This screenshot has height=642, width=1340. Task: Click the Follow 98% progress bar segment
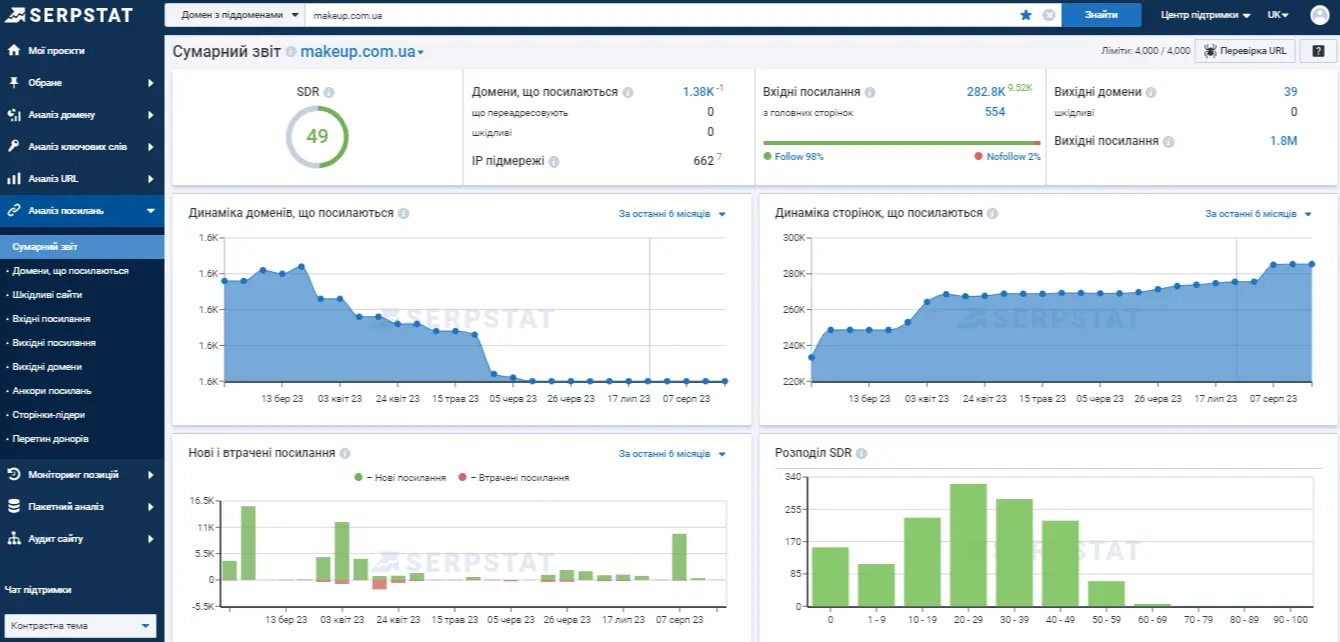(899, 143)
